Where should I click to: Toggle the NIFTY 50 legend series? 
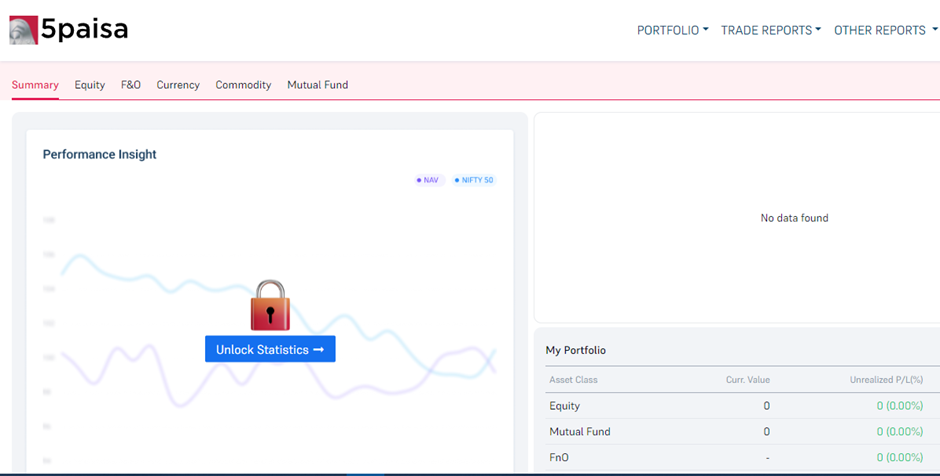pyautogui.click(x=474, y=180)
